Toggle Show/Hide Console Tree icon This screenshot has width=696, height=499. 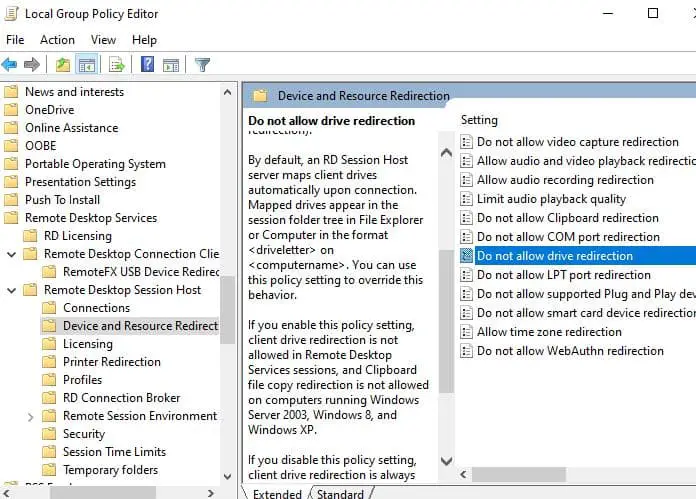[87, 65]
